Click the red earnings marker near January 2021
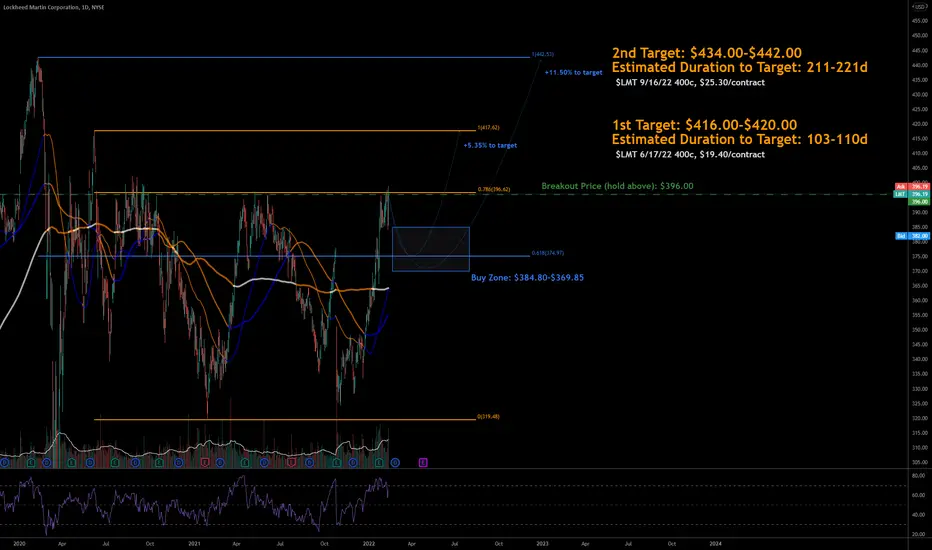 (205, 462)
